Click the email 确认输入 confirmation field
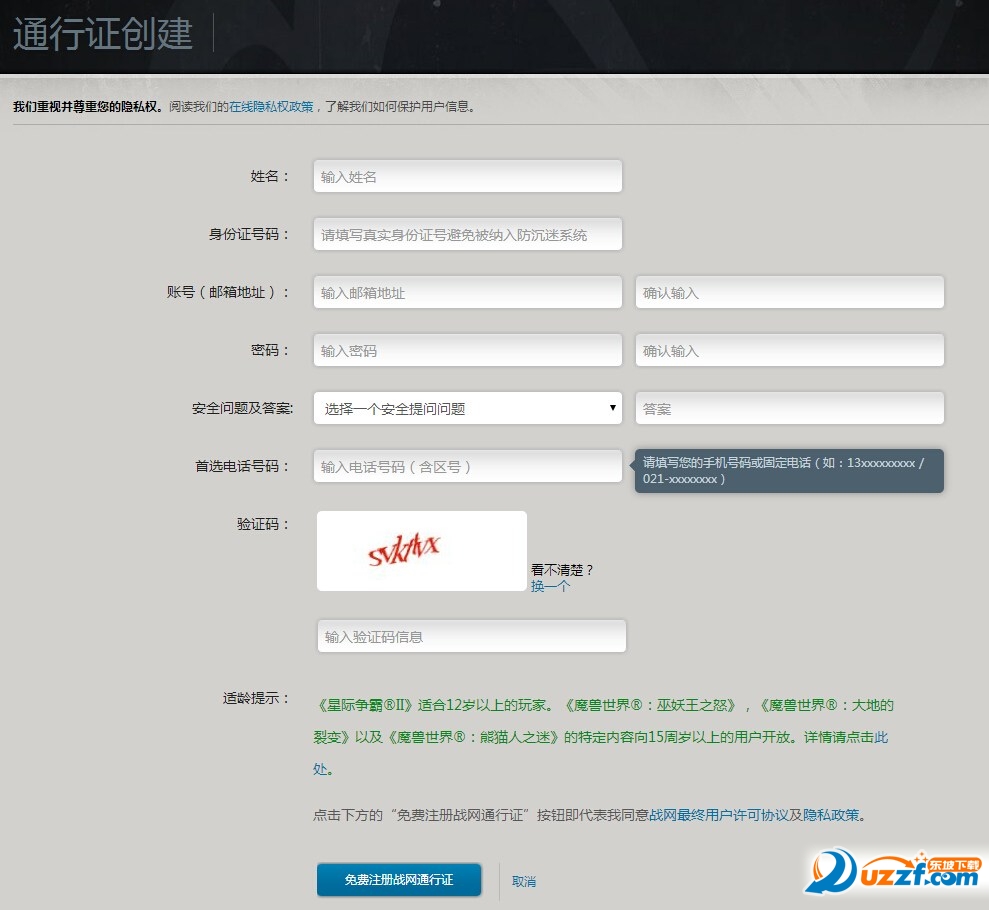 pyautogui.click(x=790, y=292)
